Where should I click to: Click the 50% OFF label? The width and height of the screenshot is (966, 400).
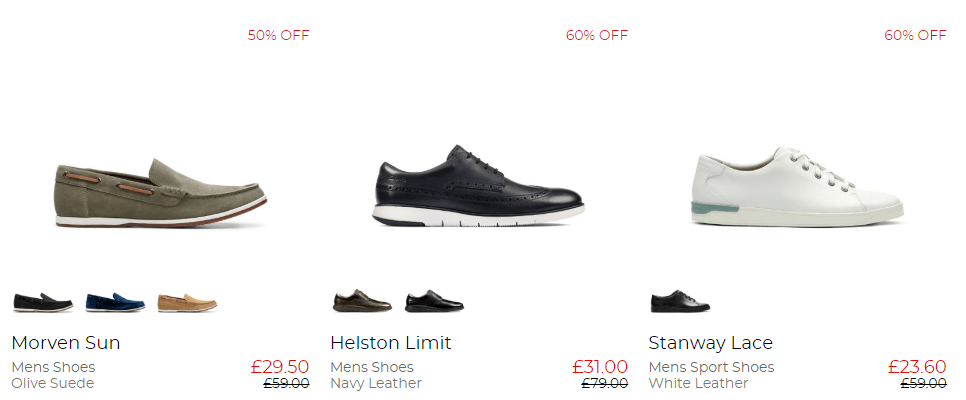click(278, 35)
